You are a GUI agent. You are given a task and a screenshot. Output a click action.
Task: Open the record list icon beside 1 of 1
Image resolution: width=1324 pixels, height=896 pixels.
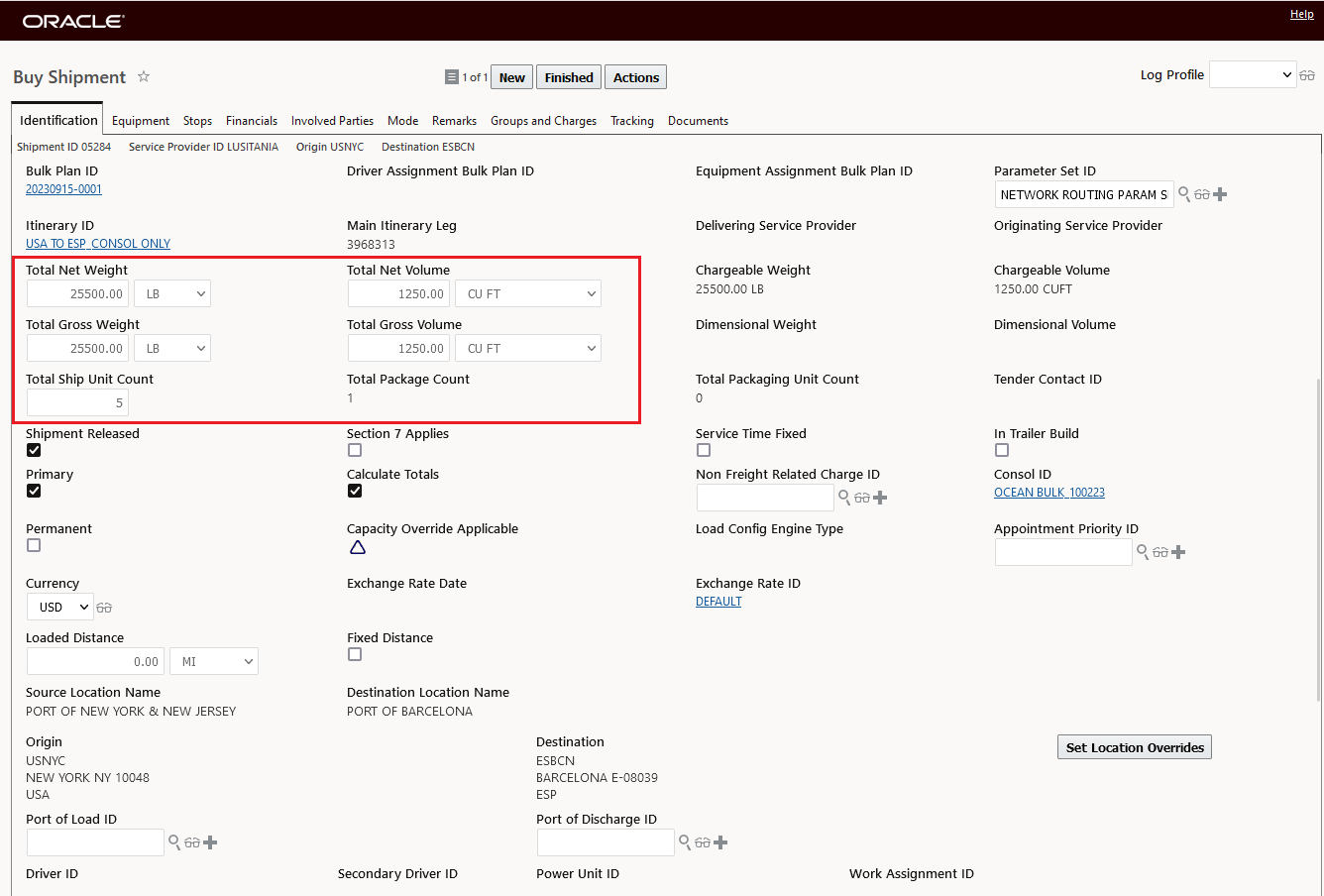click(x=452, y=77)
